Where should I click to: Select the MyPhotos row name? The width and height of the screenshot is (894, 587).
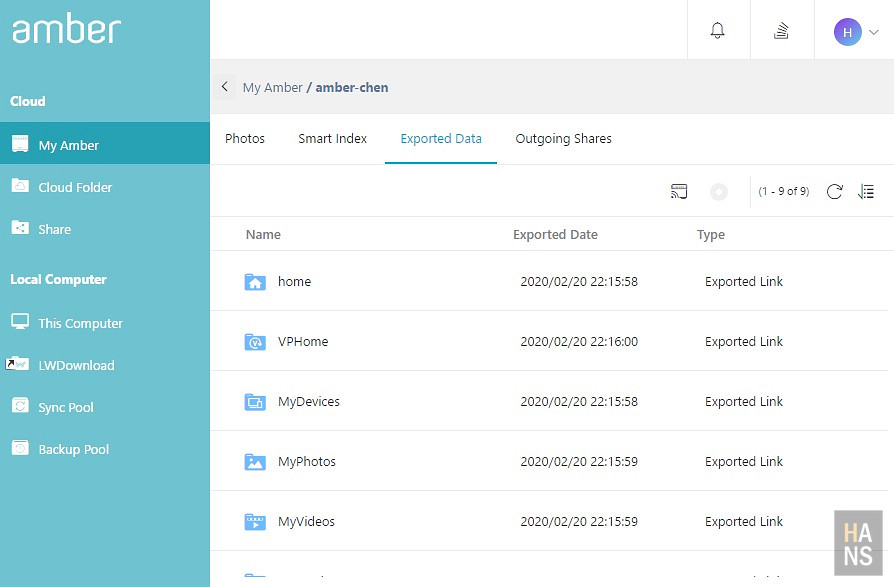307,462
